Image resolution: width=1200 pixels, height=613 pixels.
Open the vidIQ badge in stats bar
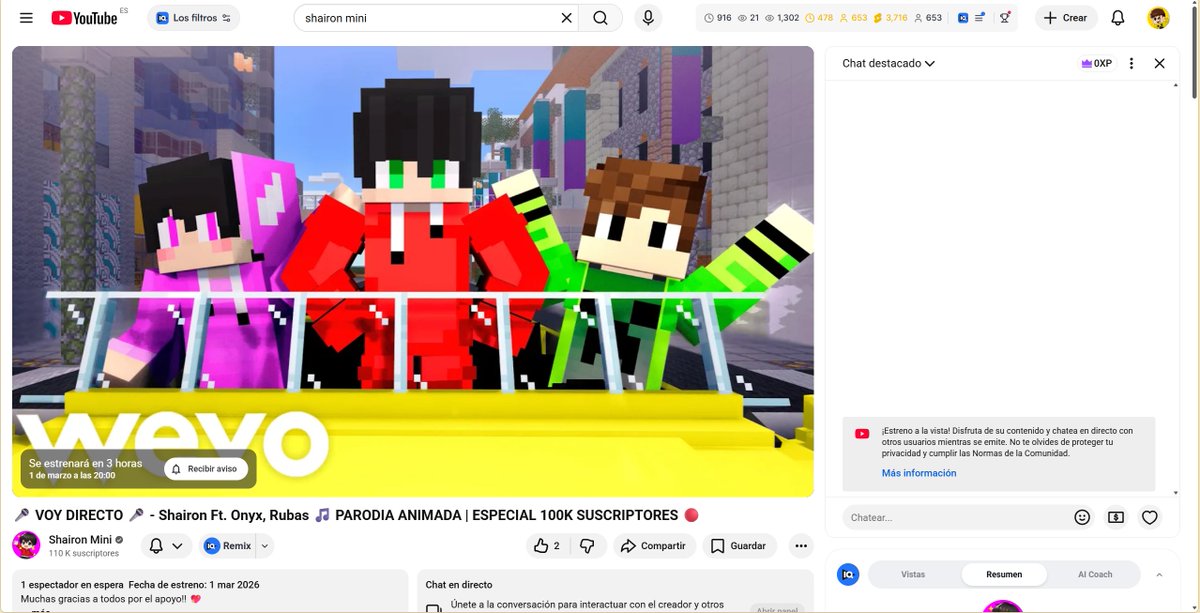pyautogui.click(x=963, y=18)
